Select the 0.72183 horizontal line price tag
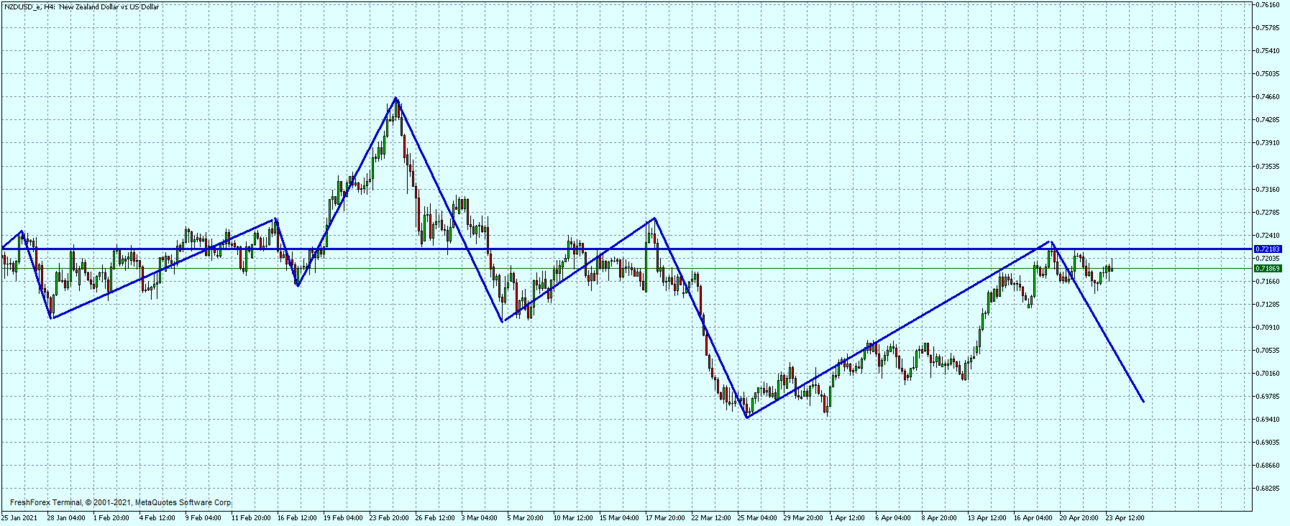 (x=1268, y=248)
